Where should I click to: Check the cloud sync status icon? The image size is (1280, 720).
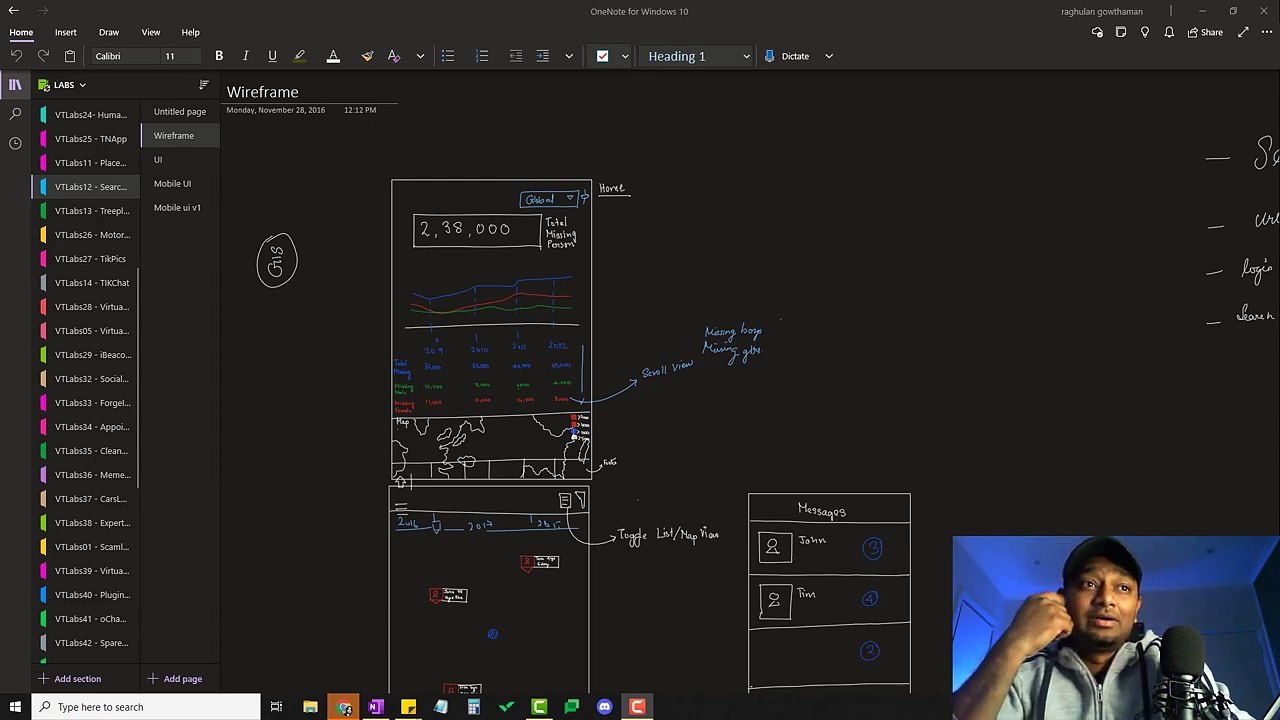click(1097, 32)
